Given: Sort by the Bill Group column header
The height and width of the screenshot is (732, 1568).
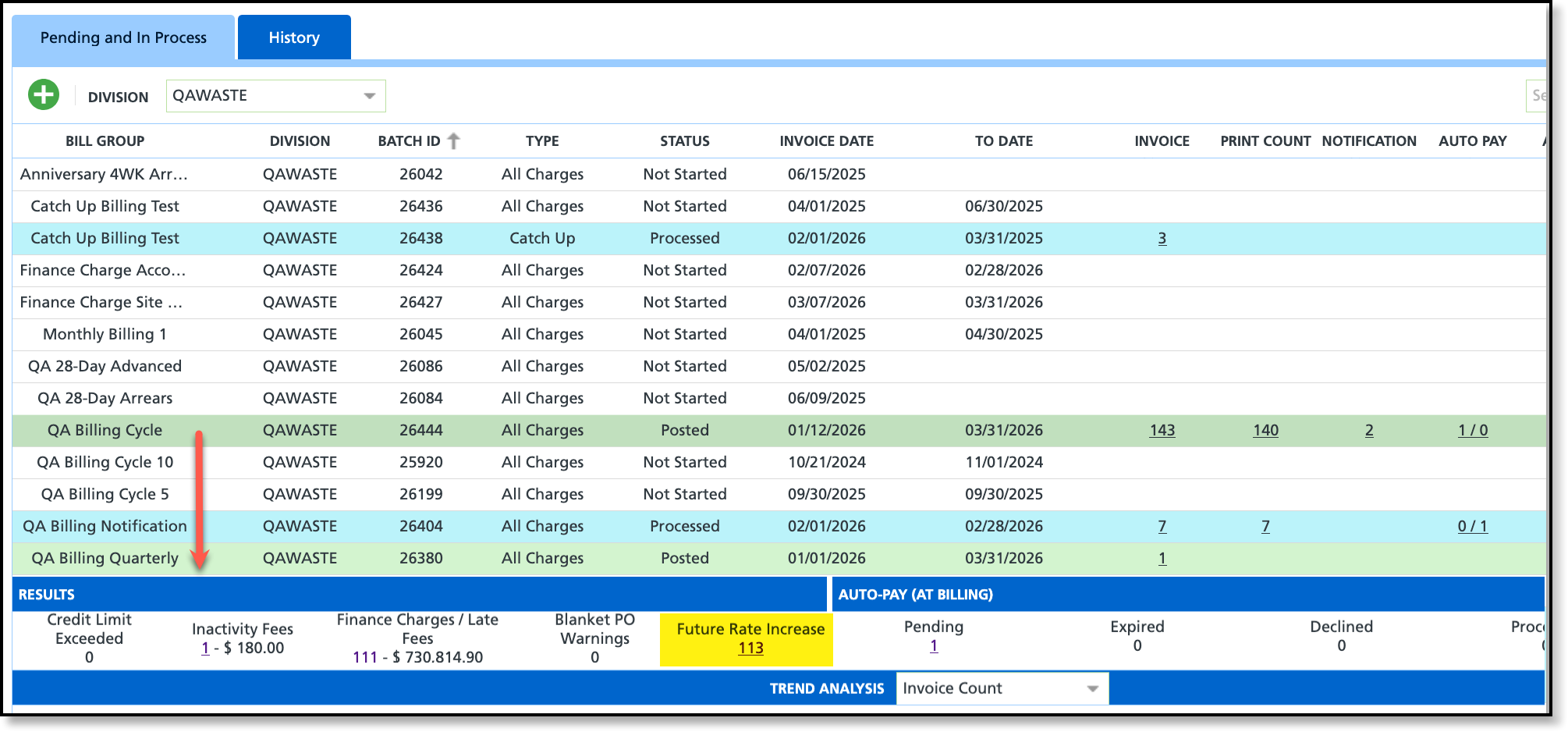Looking at the screenshot, I should [105, 141].
